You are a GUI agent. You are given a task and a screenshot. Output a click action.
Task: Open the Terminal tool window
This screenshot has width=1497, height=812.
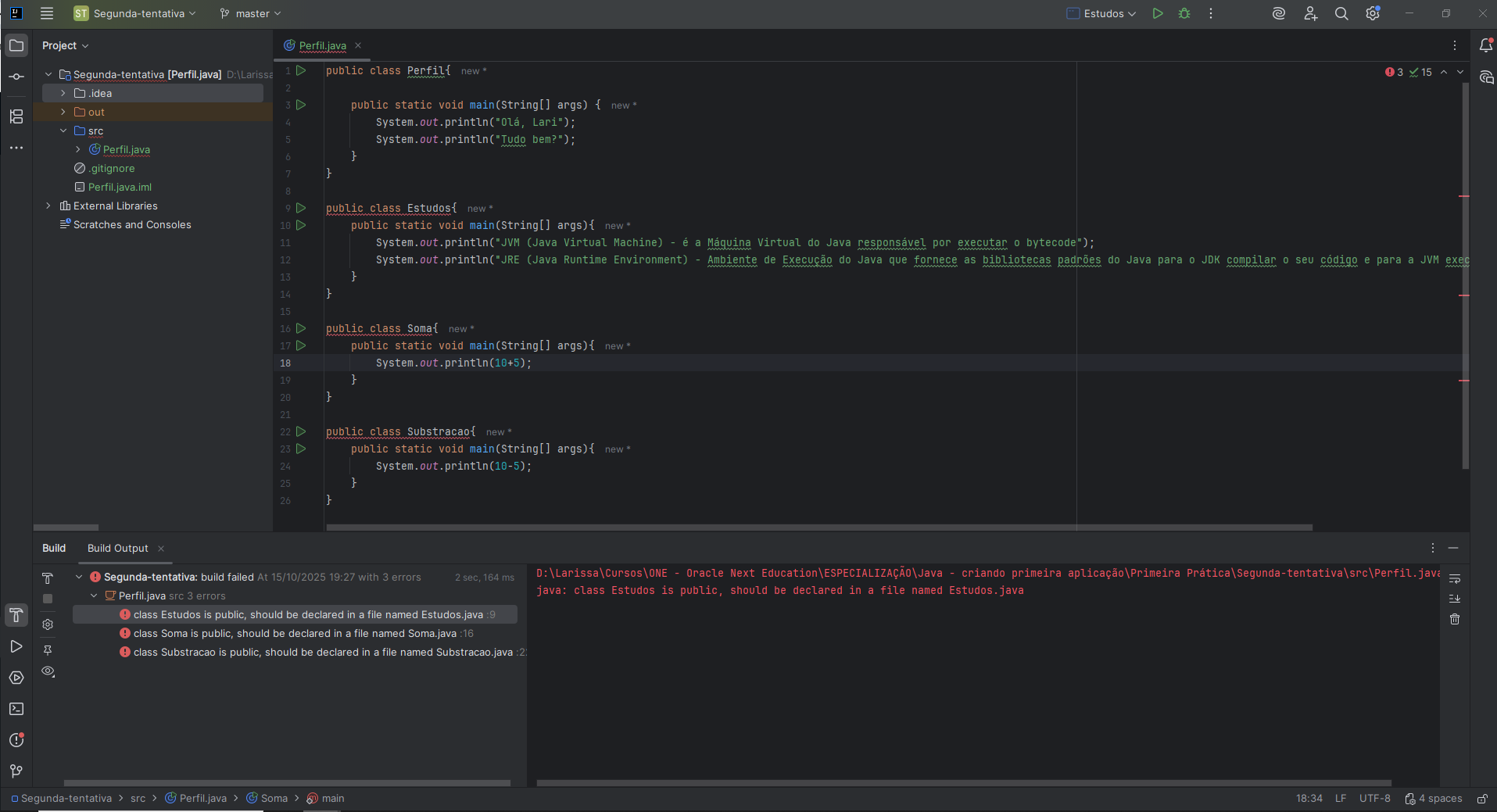point(16,709)
